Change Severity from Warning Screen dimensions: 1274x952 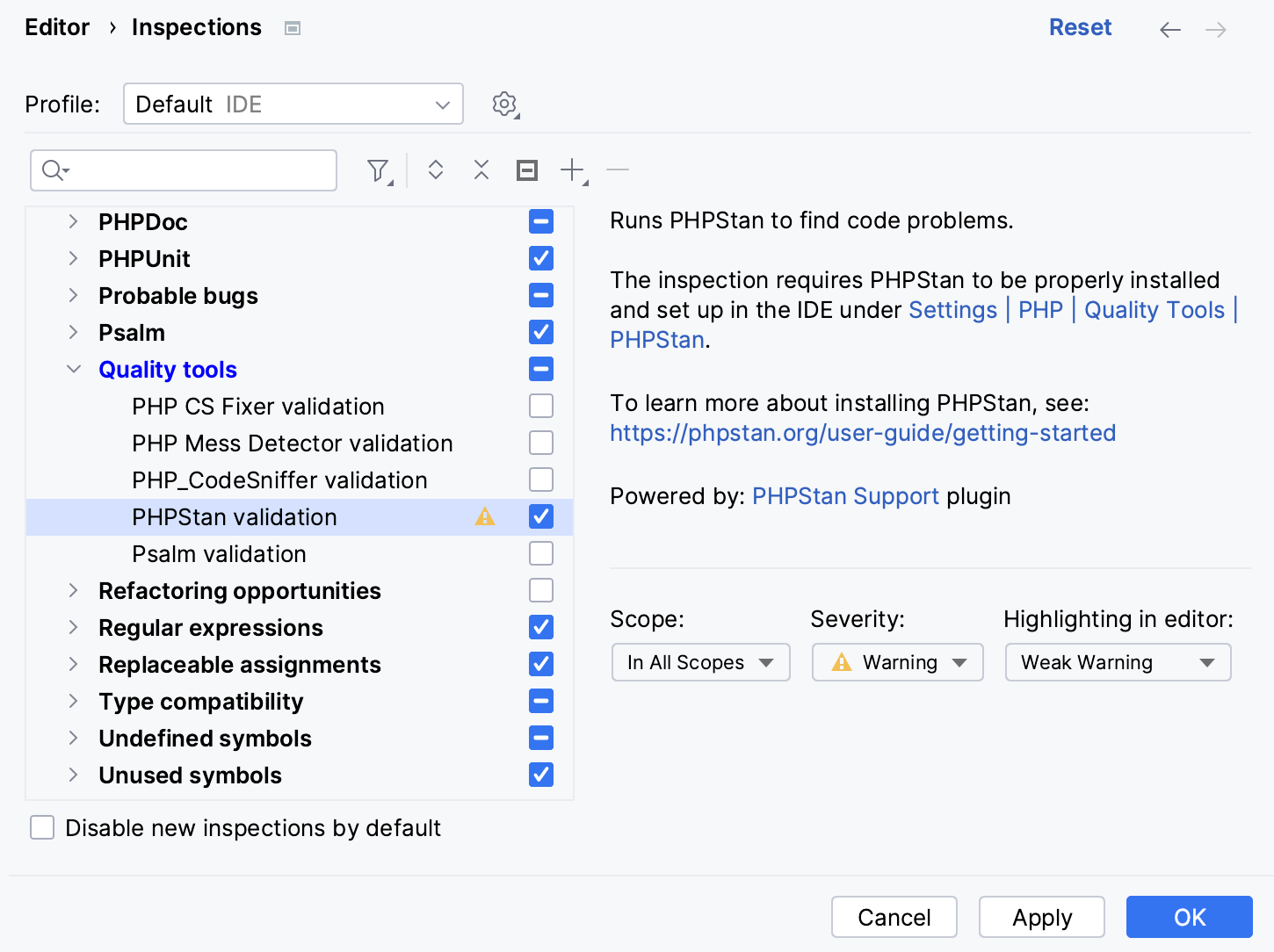(x=897, y=662)
